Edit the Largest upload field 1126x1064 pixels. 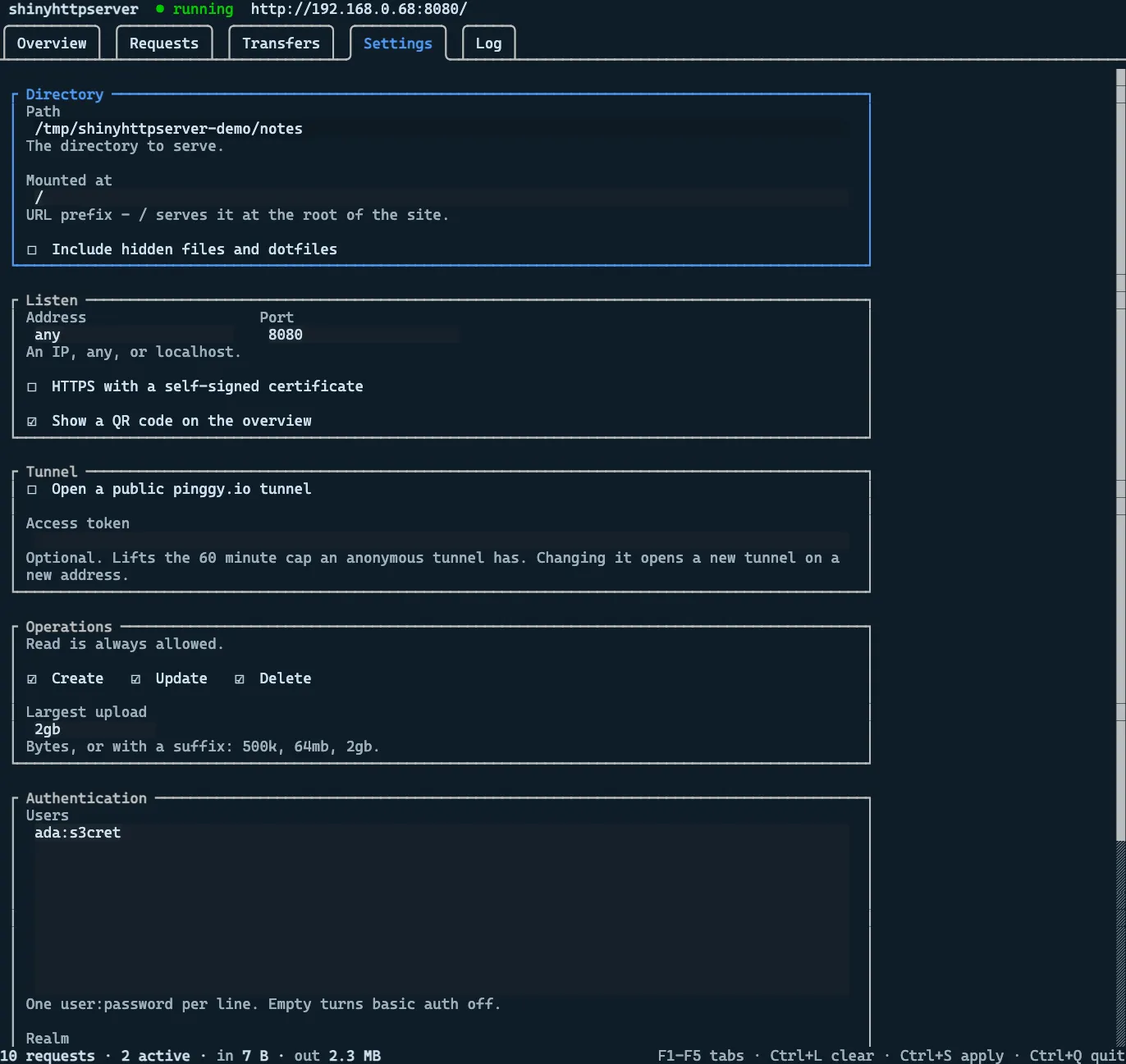[x=91, y=729]
